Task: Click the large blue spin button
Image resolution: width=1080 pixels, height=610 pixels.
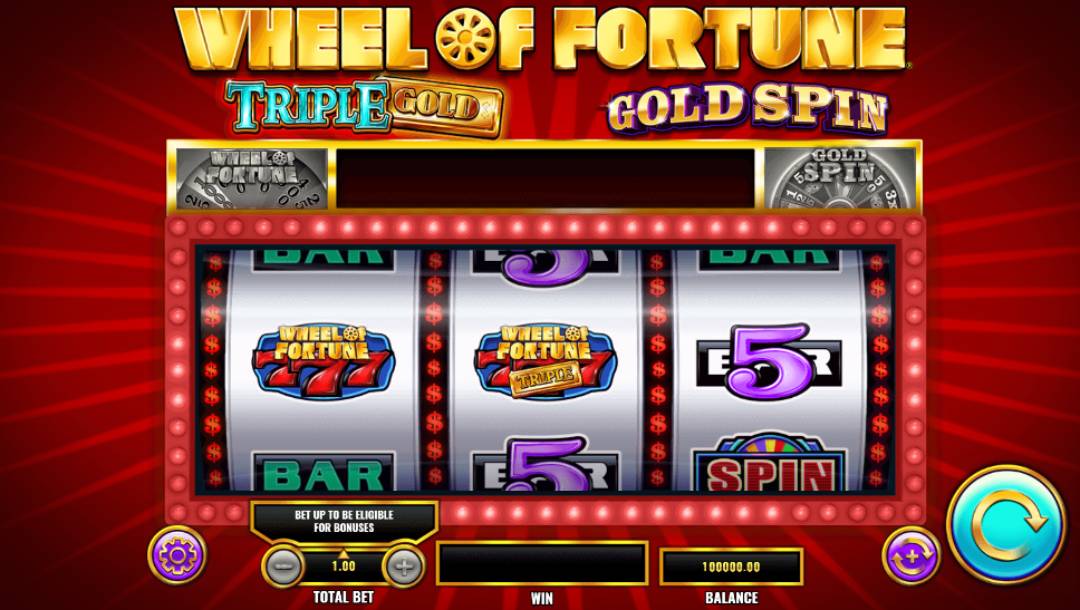Action: 1006,525
